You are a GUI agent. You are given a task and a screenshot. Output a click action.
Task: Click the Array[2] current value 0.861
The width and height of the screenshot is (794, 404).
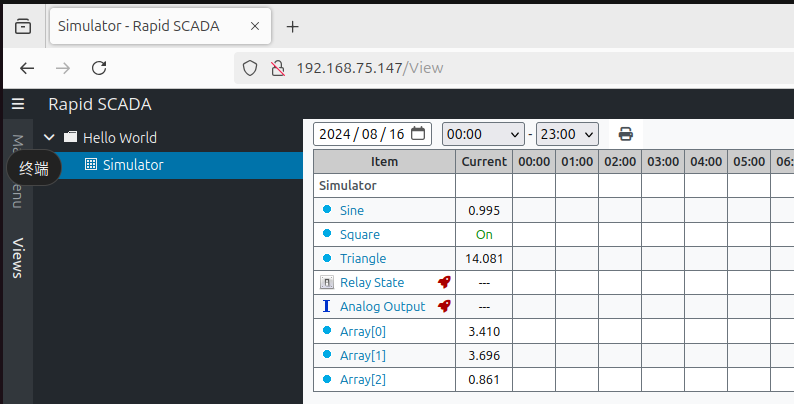tap(484, 379)
